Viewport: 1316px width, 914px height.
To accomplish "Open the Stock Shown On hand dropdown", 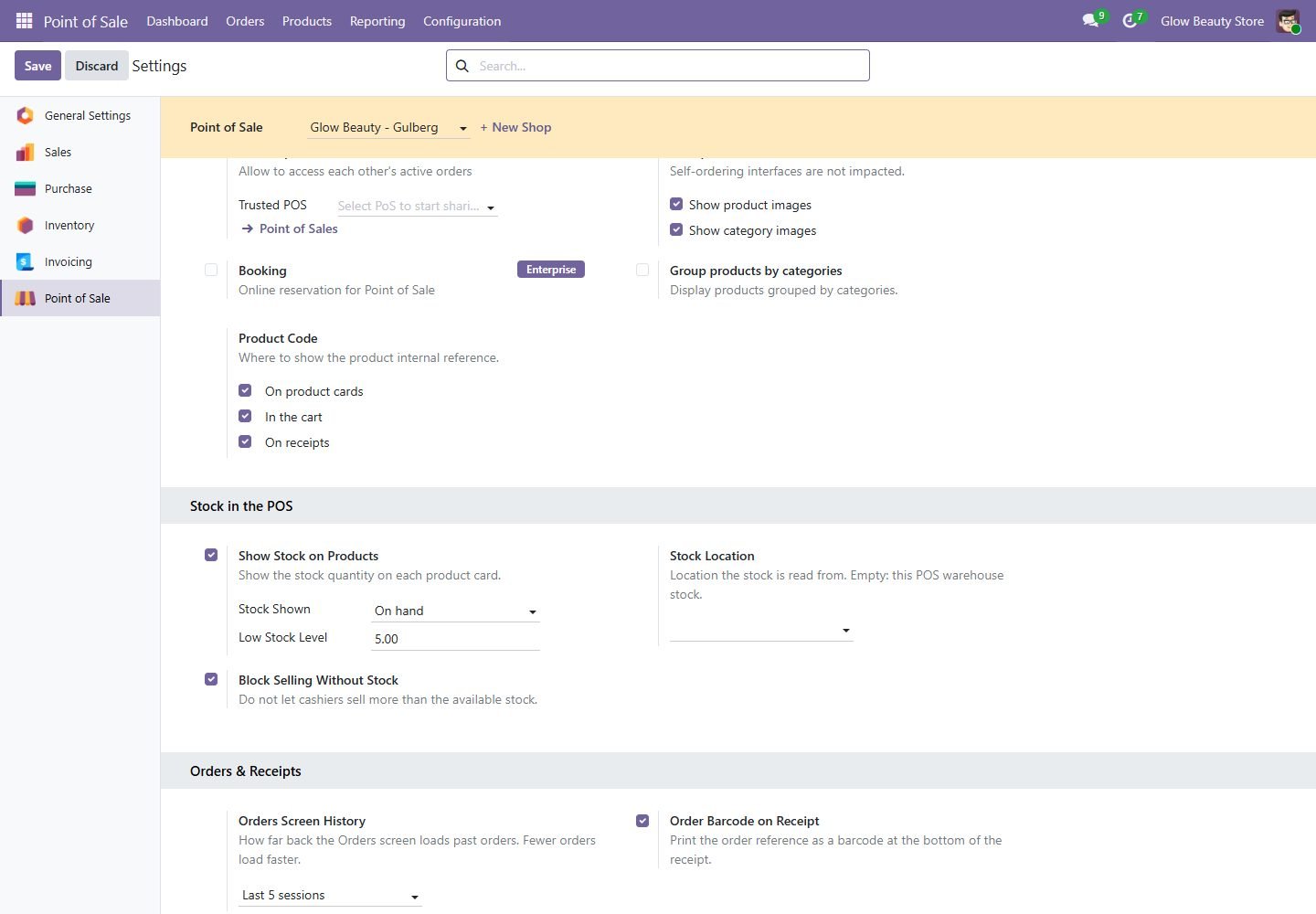I will click(x=455, y=611).
